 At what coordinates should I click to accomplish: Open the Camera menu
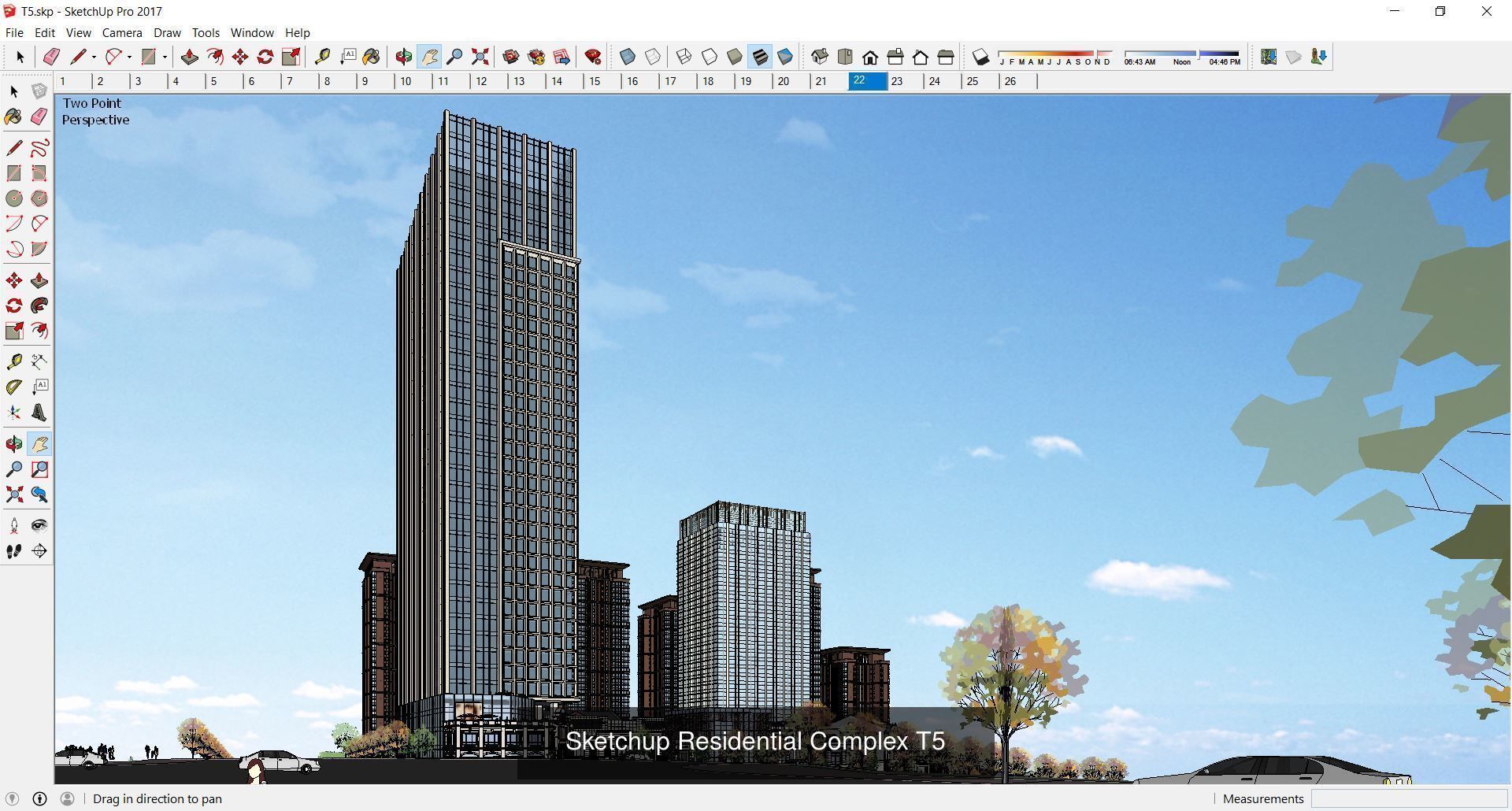coord(122,32)
